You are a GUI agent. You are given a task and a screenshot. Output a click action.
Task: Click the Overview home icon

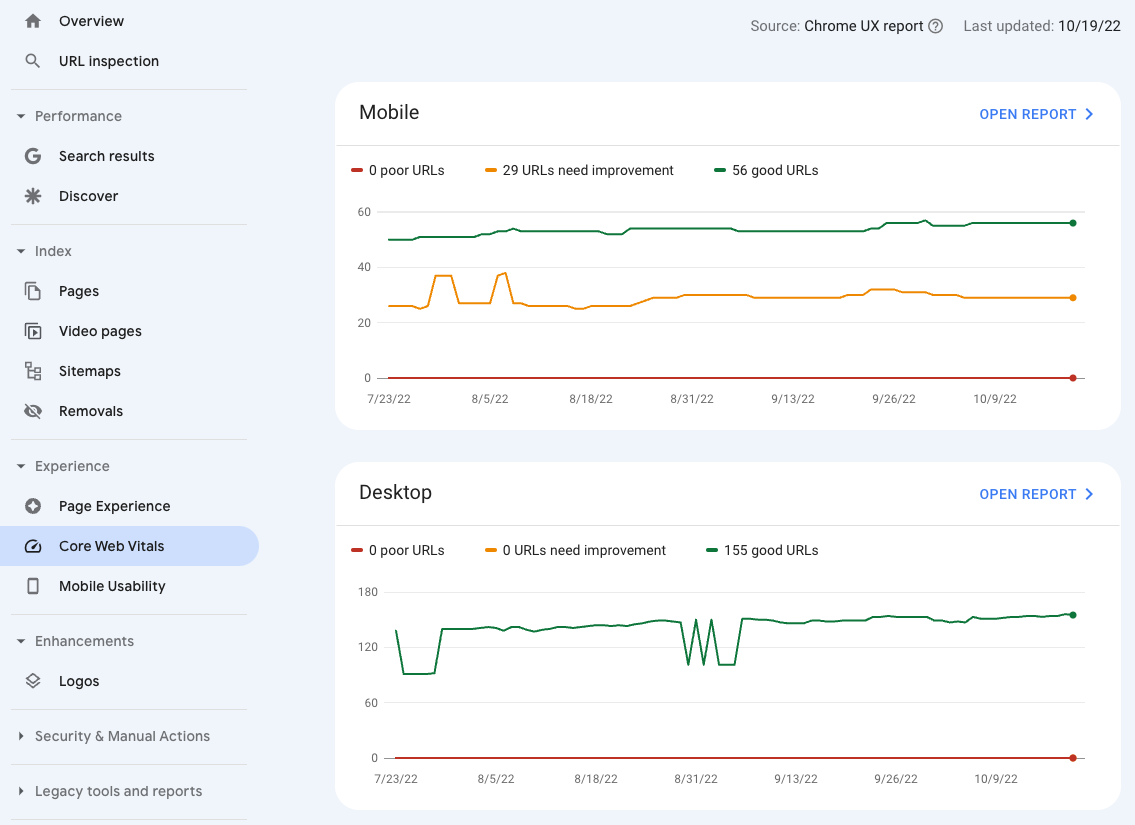[33, 21]
